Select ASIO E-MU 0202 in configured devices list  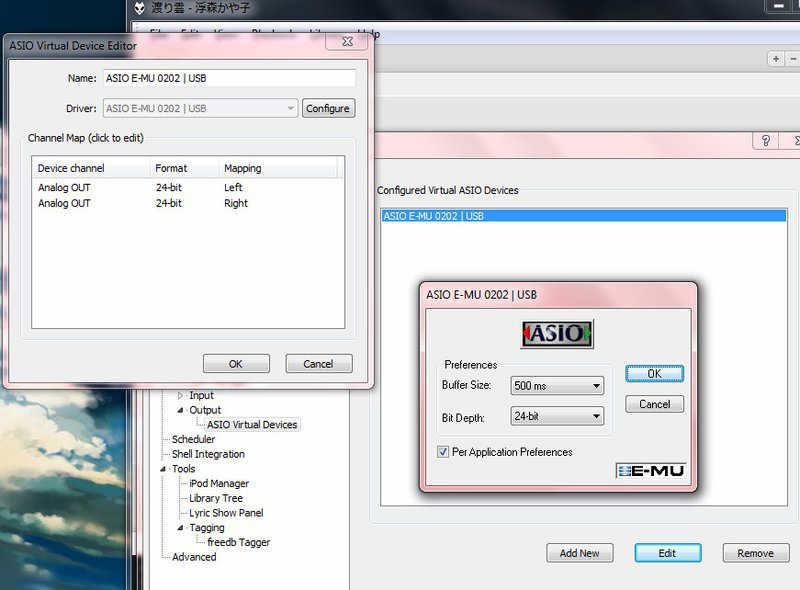583,216
